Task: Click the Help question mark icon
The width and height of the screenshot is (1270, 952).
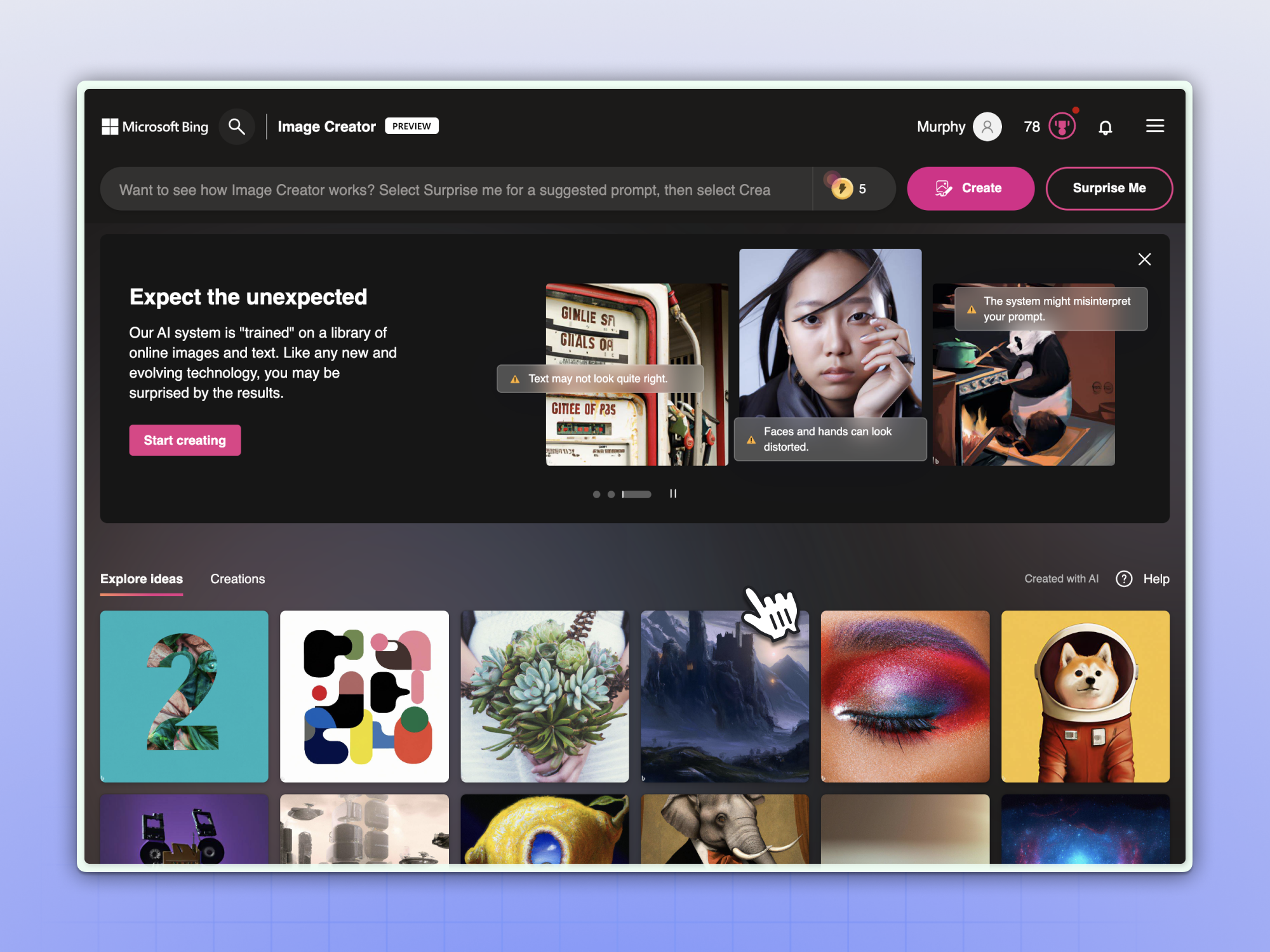Action: pos(1124,579)
